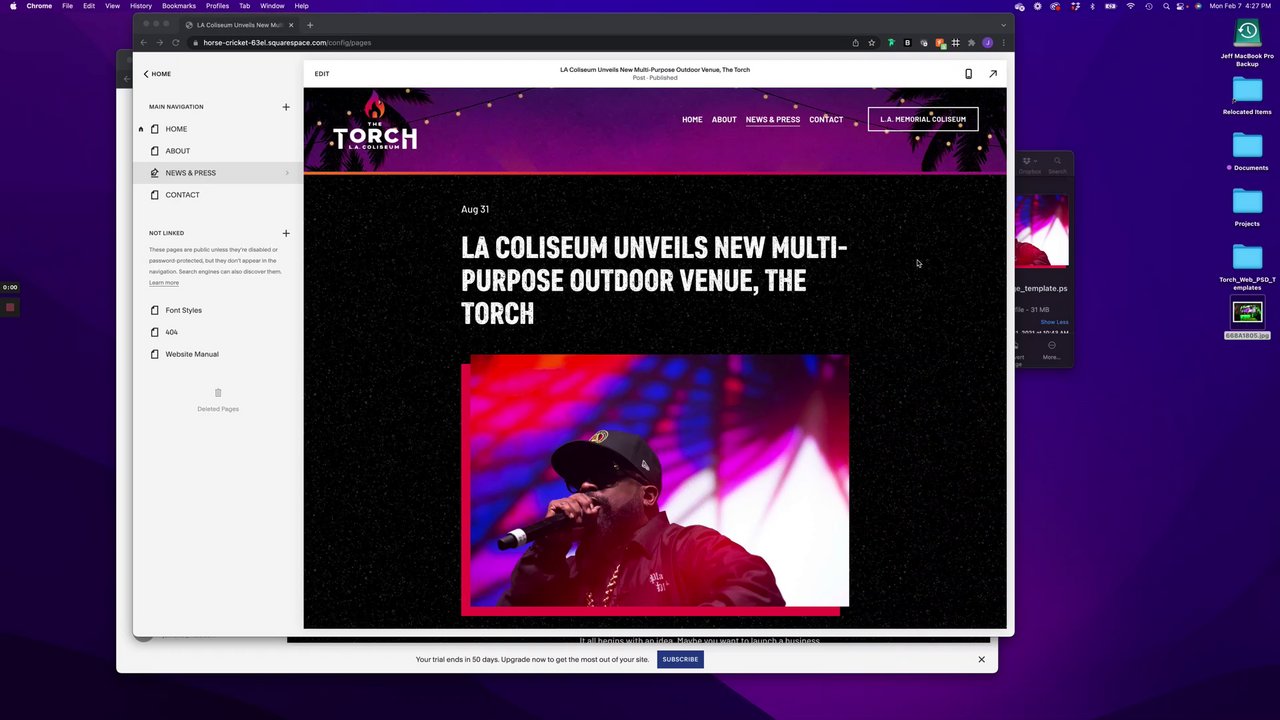Select the LA Coliseum Unveils browser tab
This screenshot has height=720, width=1280.
click(238, 25)
